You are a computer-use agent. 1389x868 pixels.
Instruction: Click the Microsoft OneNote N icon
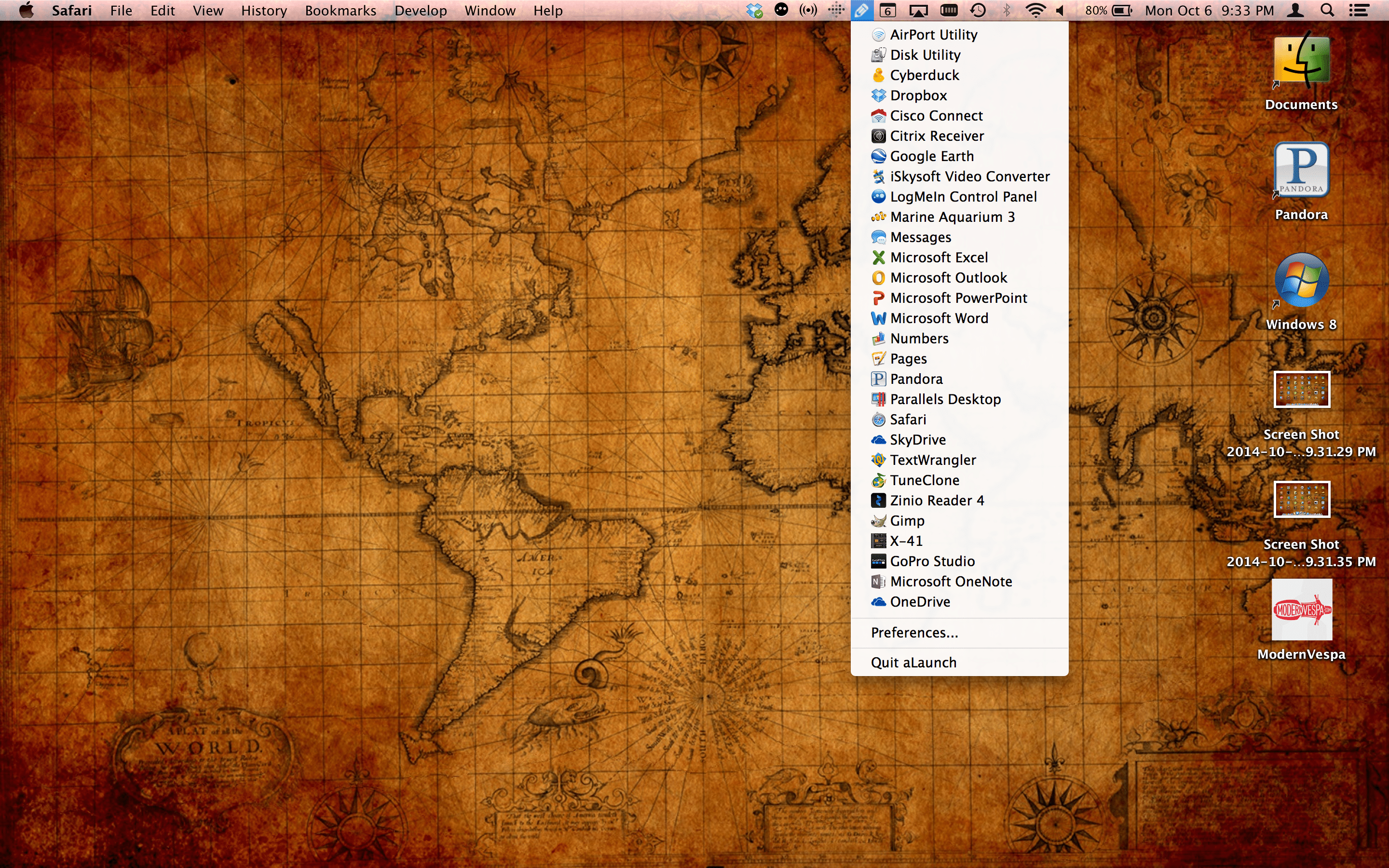click(878, 582)
